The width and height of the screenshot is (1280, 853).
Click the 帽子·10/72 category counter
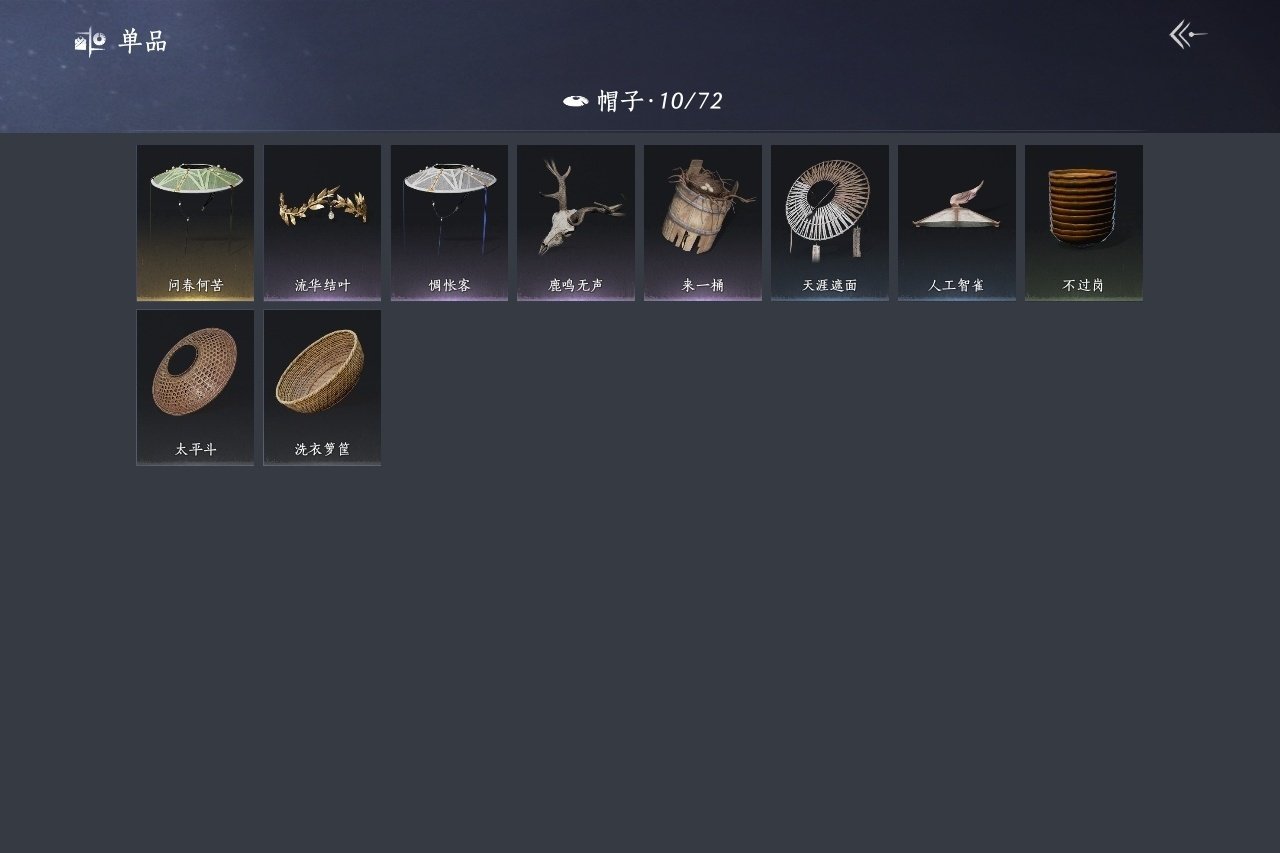660,101
